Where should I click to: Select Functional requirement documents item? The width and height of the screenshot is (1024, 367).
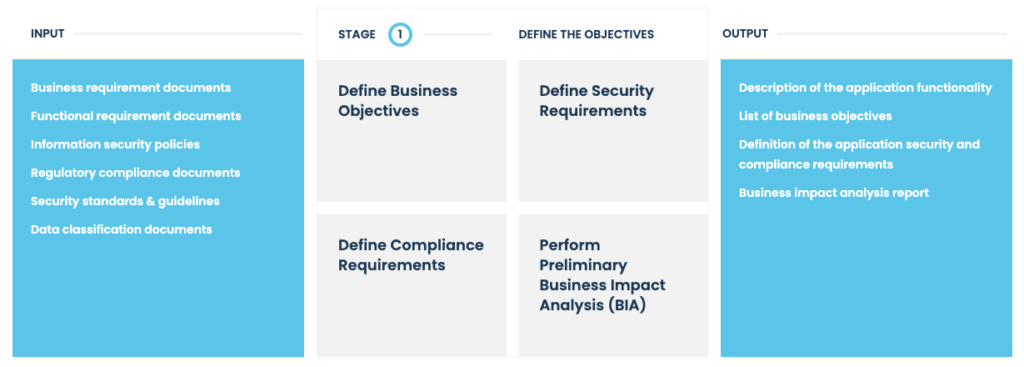pyautogui.click(x=136, y=116)
